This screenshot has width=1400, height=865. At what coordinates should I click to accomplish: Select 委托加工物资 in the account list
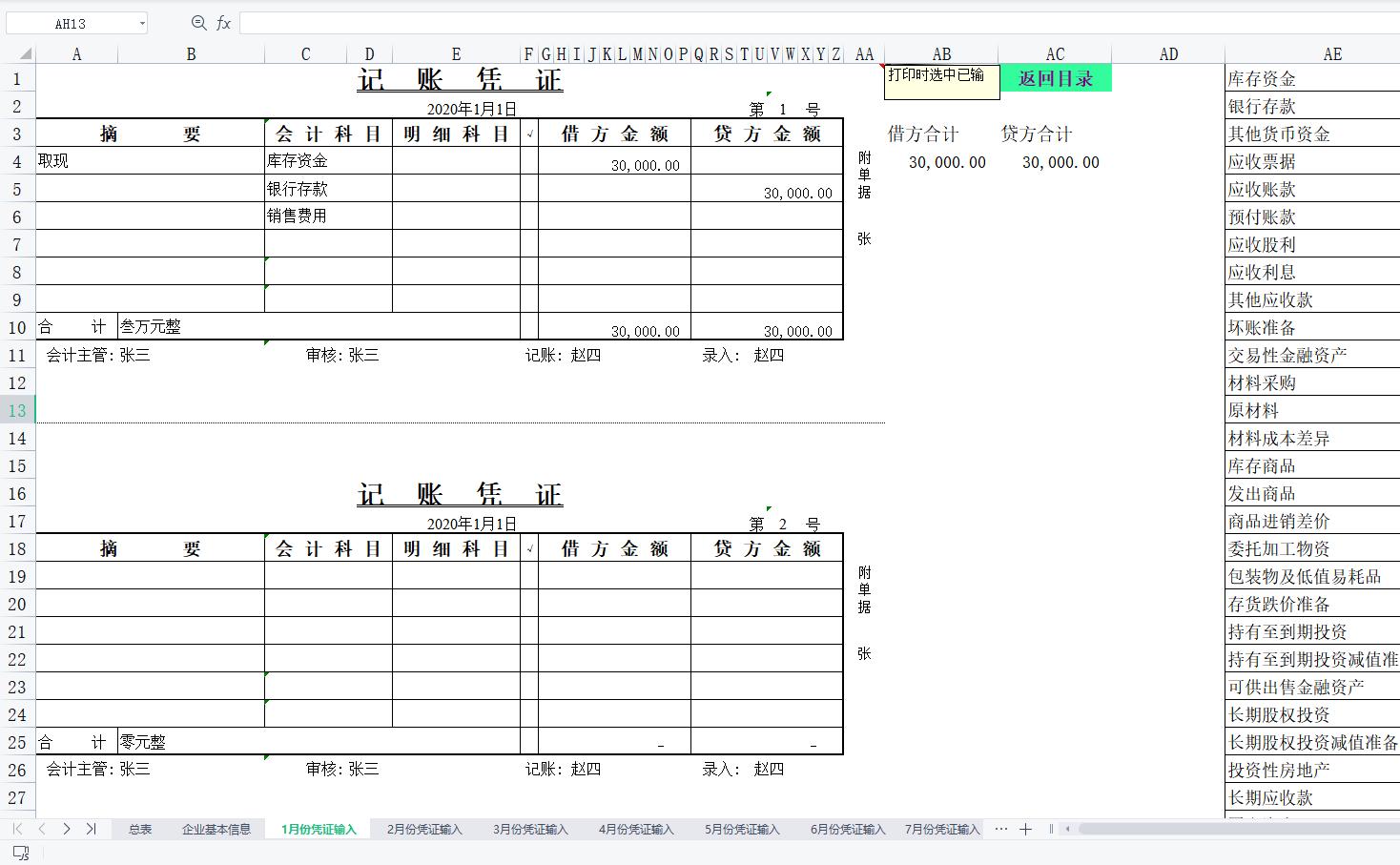tap(1312, 548)
